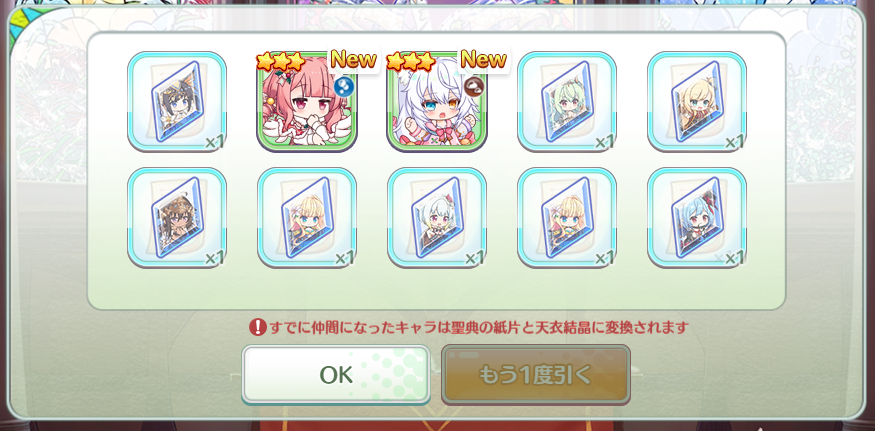
Task: Click the OK button
Action: tap(336, 375)
